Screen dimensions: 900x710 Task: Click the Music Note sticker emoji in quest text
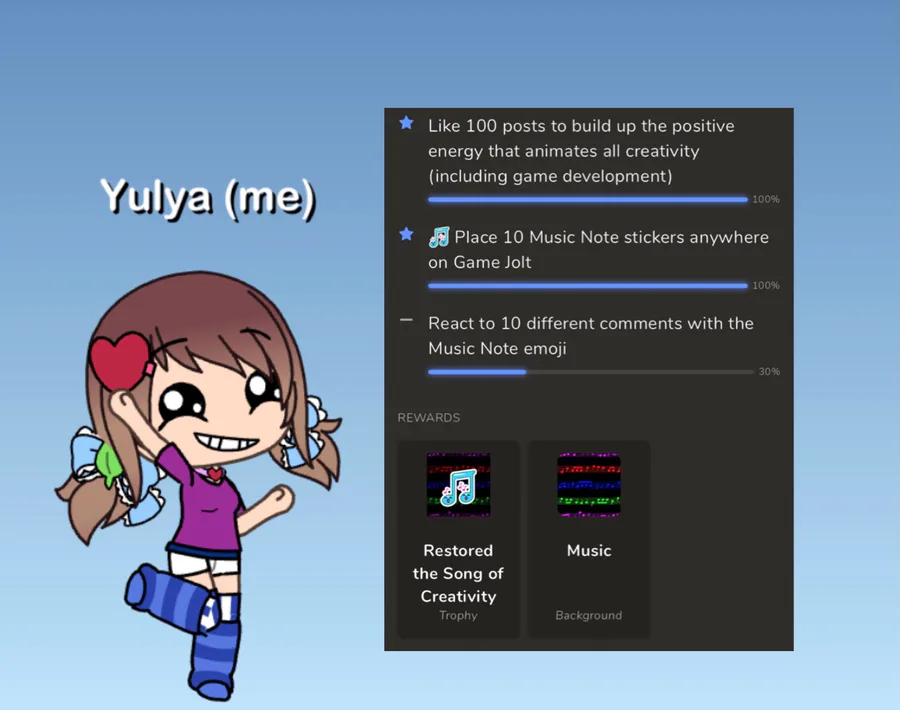(439, 237)
